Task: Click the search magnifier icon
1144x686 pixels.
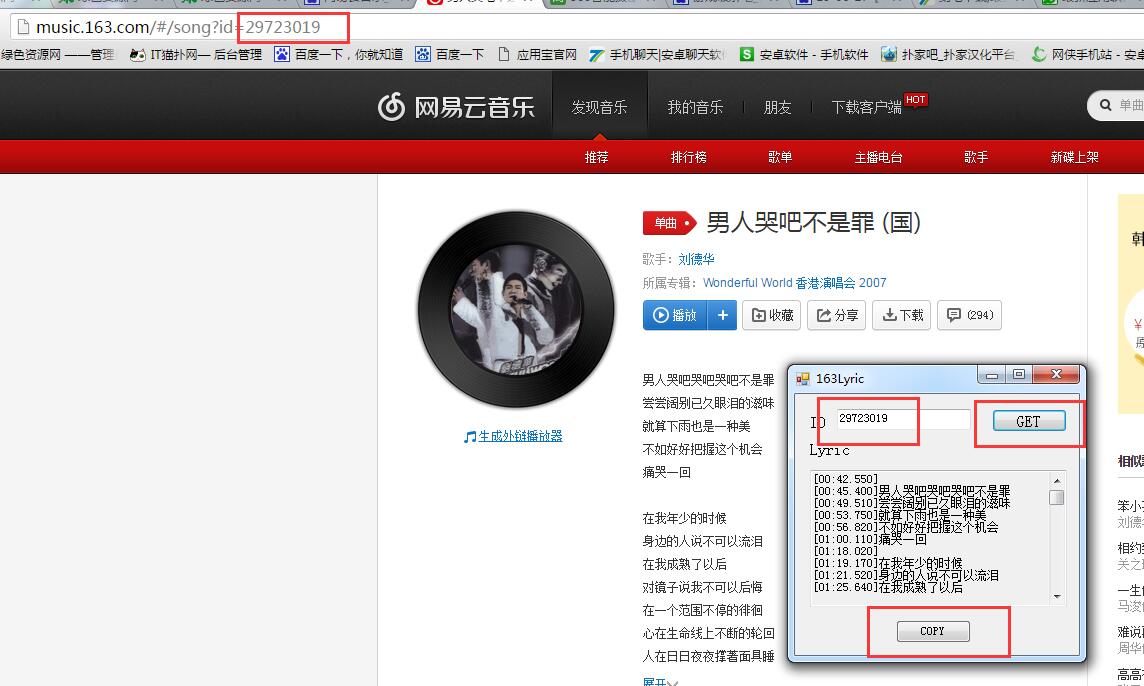Action: point(1104,105)
